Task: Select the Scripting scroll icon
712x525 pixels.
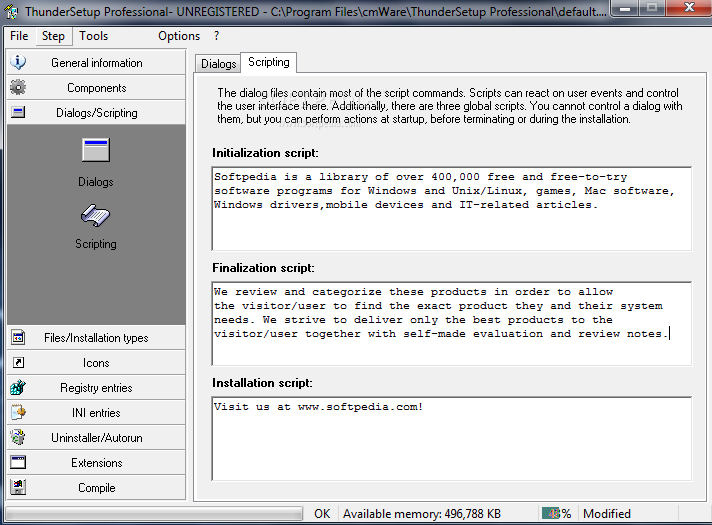Action: (x=95, y=215)
